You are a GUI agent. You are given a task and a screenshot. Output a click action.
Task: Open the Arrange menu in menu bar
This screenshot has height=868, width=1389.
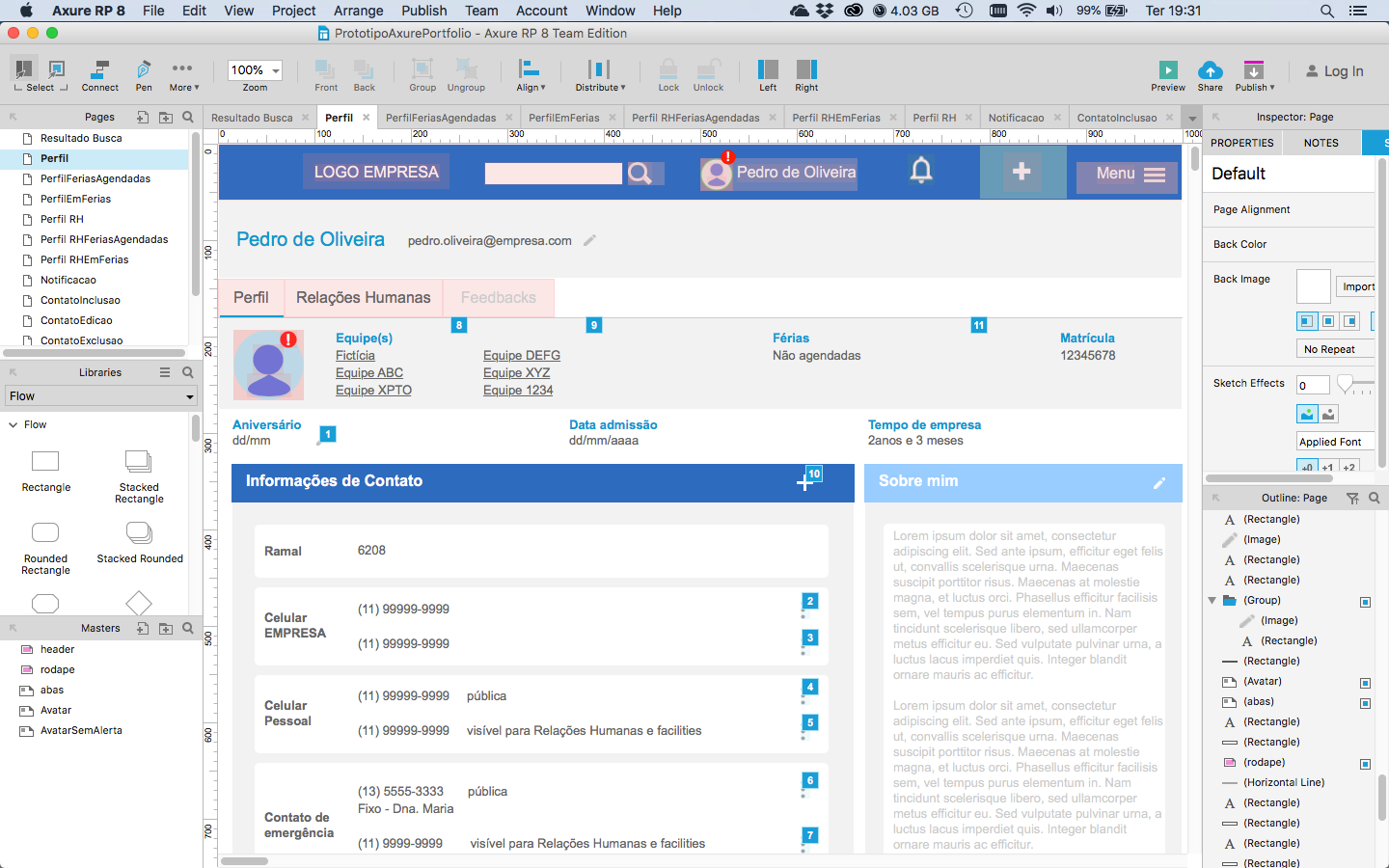(x=358, y=11)
